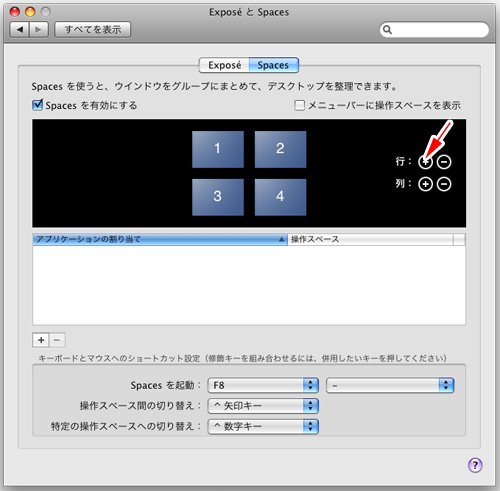Enable メニューバーに操作スペースを表示 checkbox
500x491 pixels.
pyautogui.click(x=299, y=105)
